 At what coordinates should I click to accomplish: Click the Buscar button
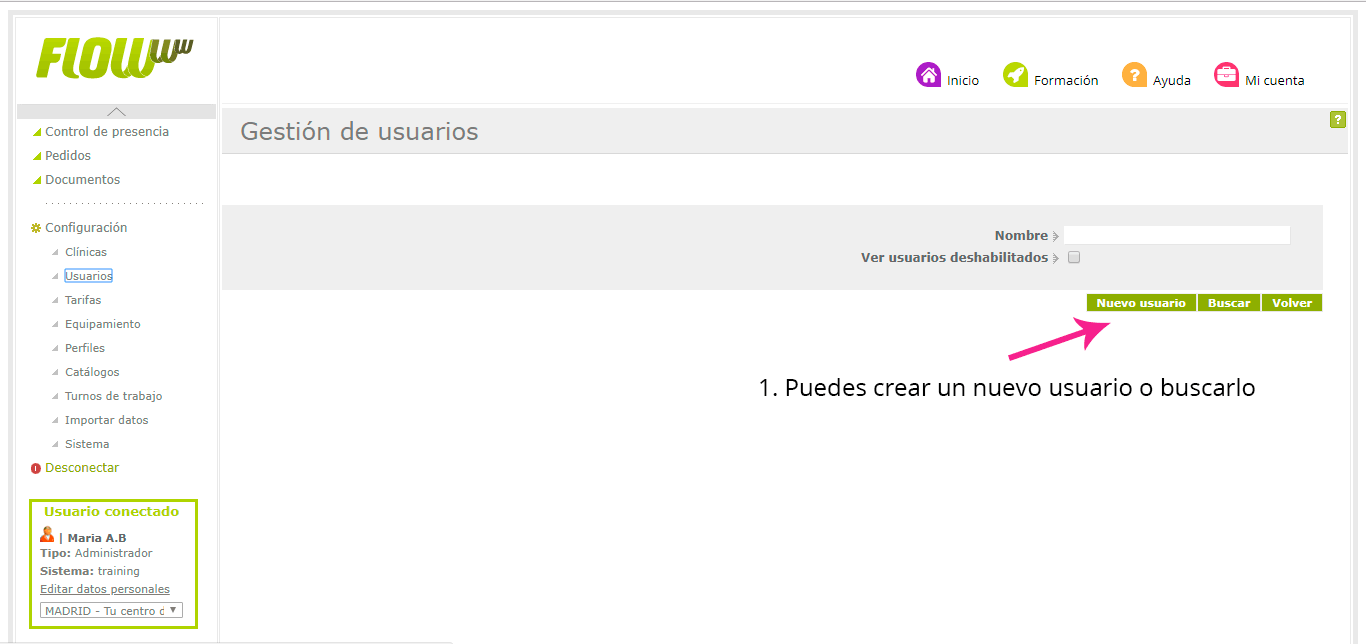pyautogui.click(x=1229, y=303)
